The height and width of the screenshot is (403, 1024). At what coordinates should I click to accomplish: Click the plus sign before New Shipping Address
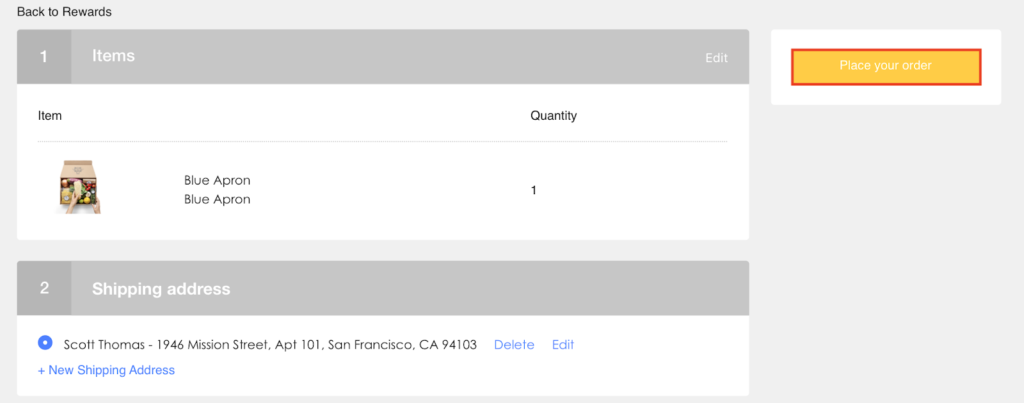(x=42, y=370)
